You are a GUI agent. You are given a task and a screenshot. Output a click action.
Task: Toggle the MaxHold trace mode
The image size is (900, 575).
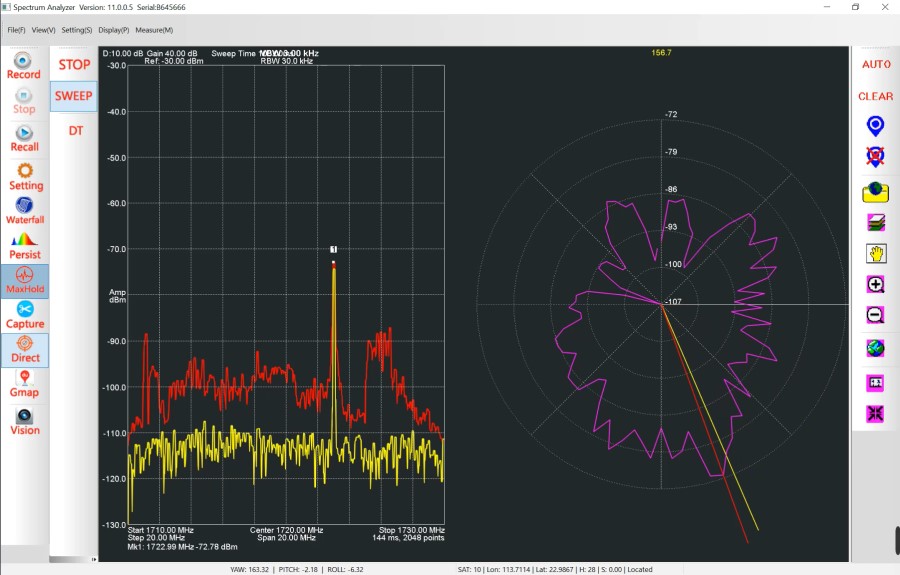coord(25,280)
